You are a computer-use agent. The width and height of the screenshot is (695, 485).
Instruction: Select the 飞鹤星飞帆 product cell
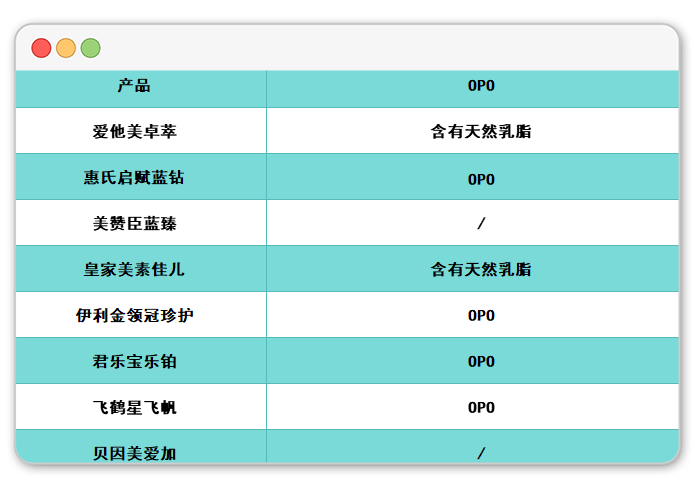pyautogui.click(x=141, y=407)
